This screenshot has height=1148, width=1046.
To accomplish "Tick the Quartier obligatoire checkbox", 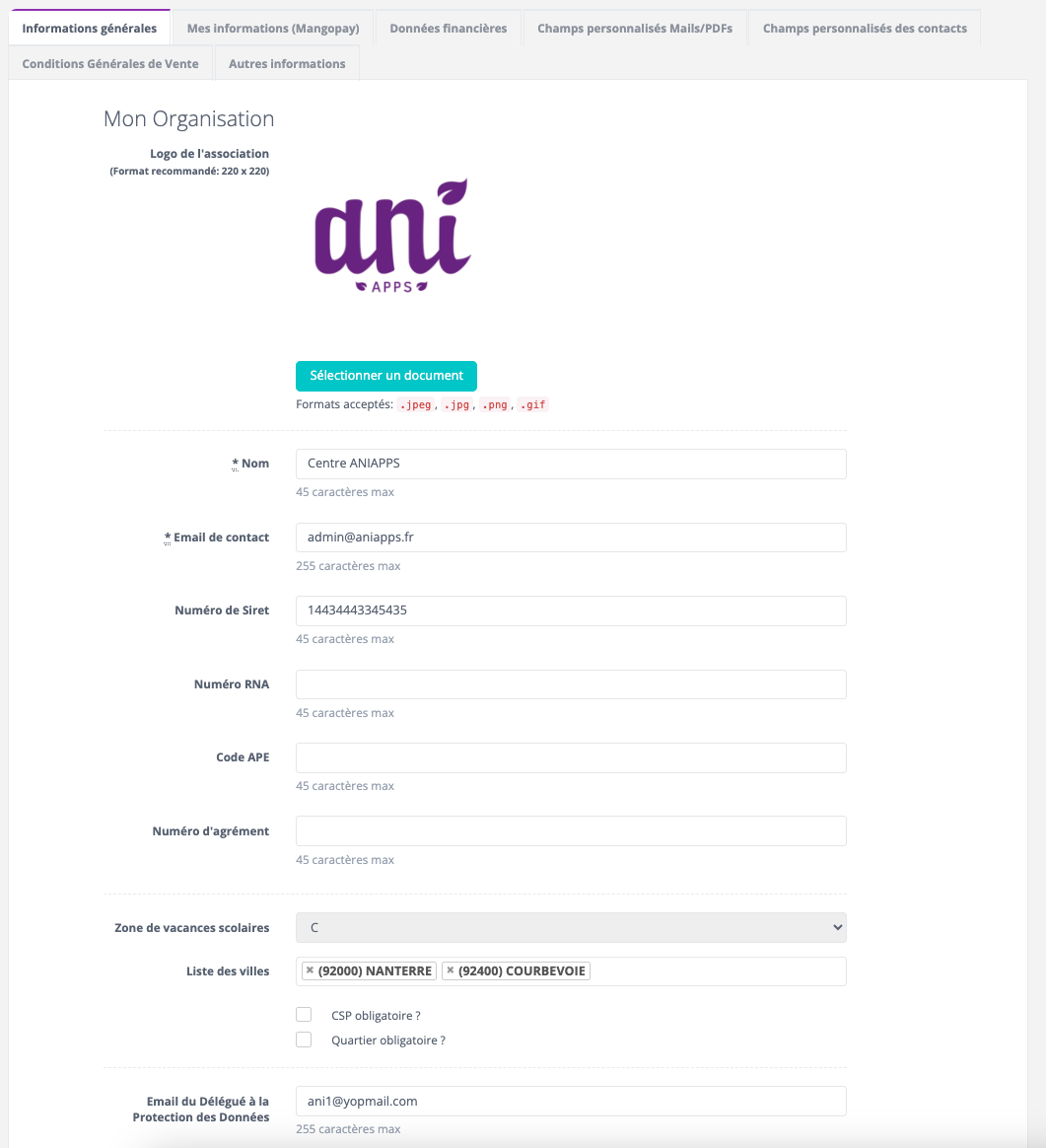I will 304,1040.
